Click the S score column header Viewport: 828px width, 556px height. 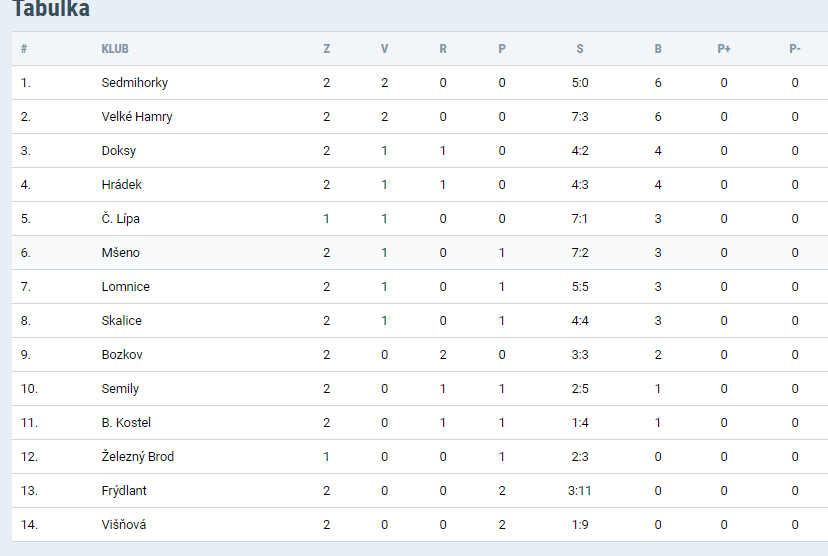tap(580, 49)
